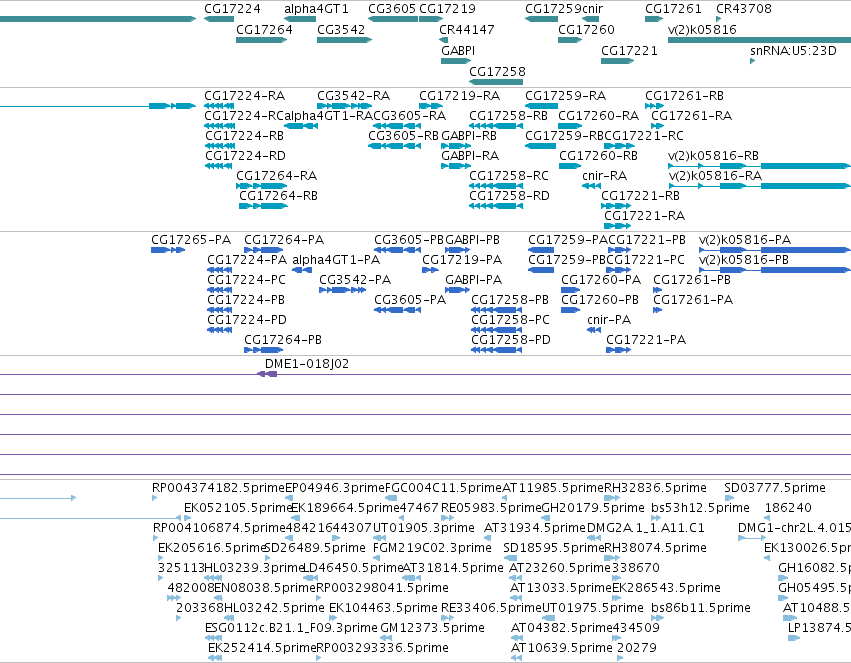The height and width of the screenshot is (663, 851).
Task: Select the RH32836.5prime EST label
Action: point(655,488)
